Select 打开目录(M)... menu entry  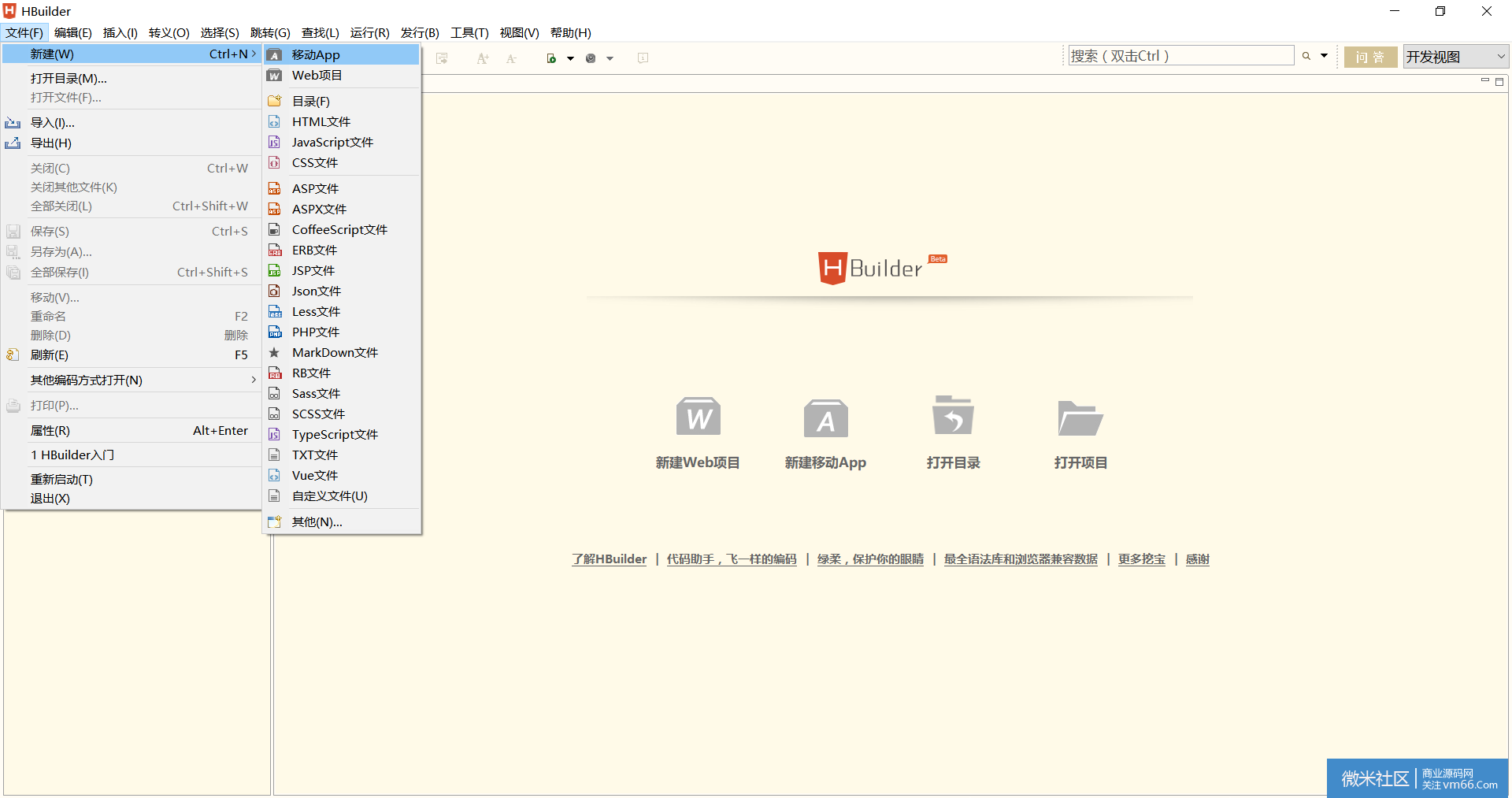[132, 78]
